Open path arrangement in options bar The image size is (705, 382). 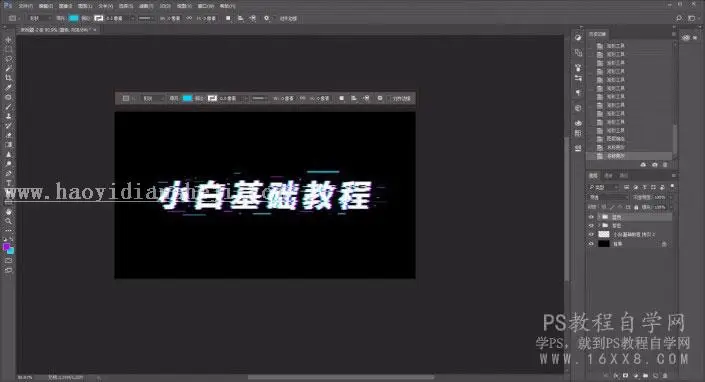pos(253,18)
